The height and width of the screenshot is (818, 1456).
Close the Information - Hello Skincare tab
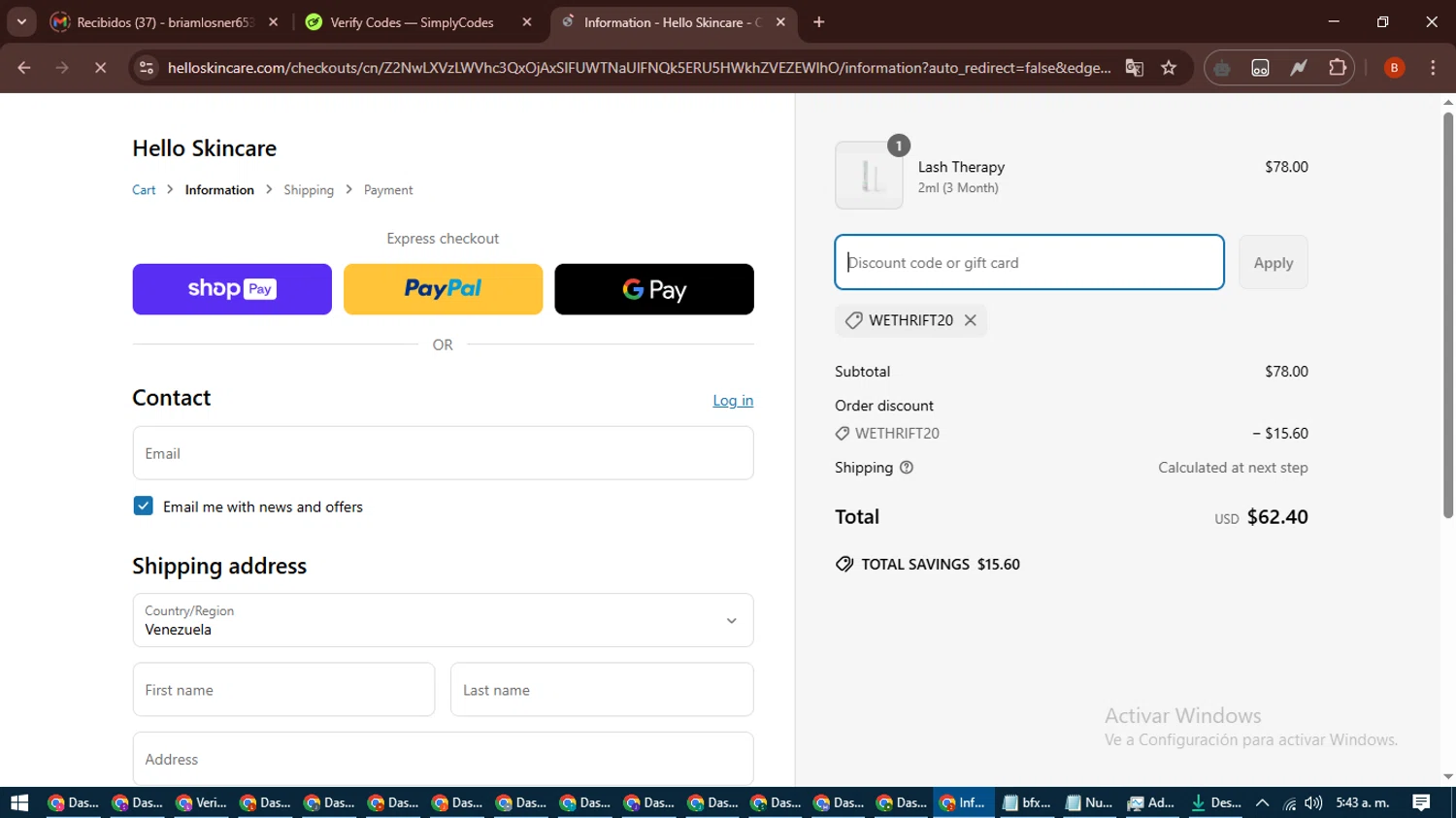(x=780, y=22)
